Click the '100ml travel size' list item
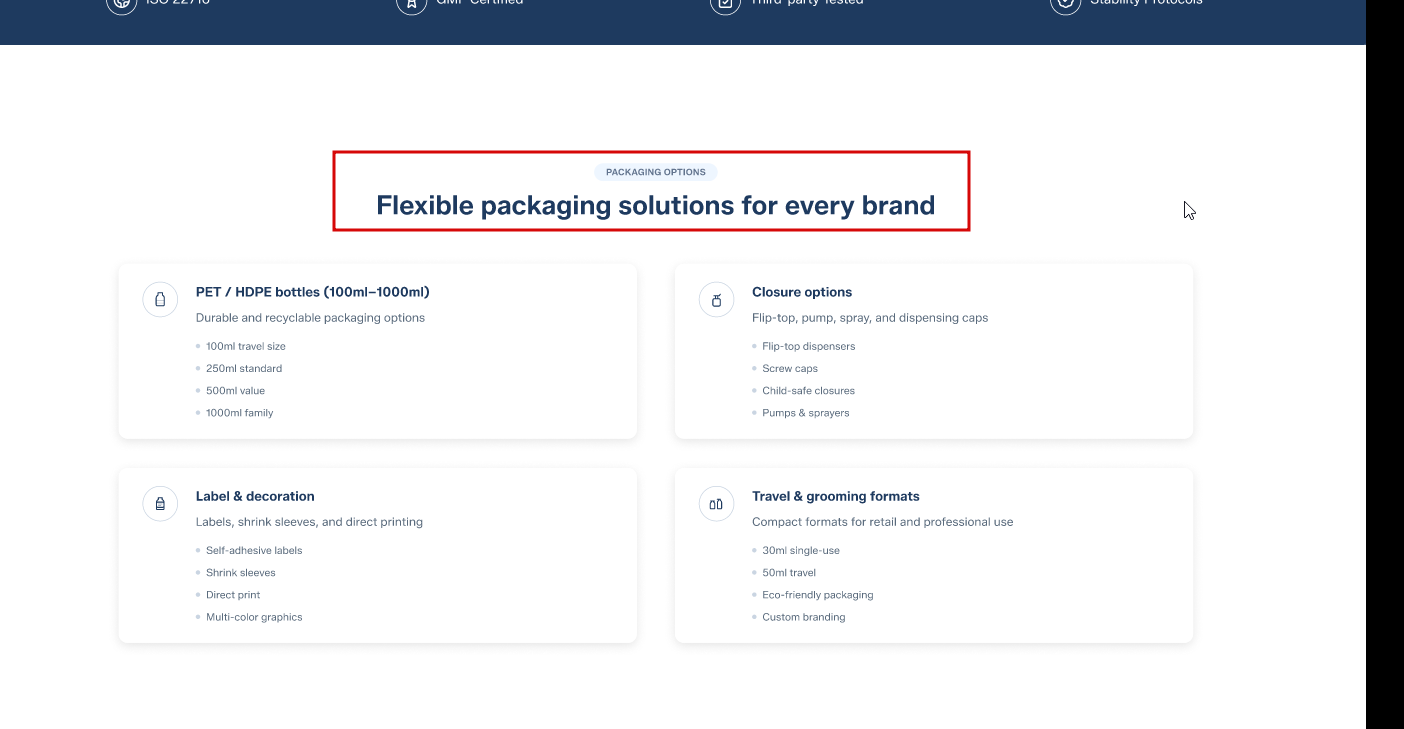Screen dimensions: 1404x729 tap(245, 346)
